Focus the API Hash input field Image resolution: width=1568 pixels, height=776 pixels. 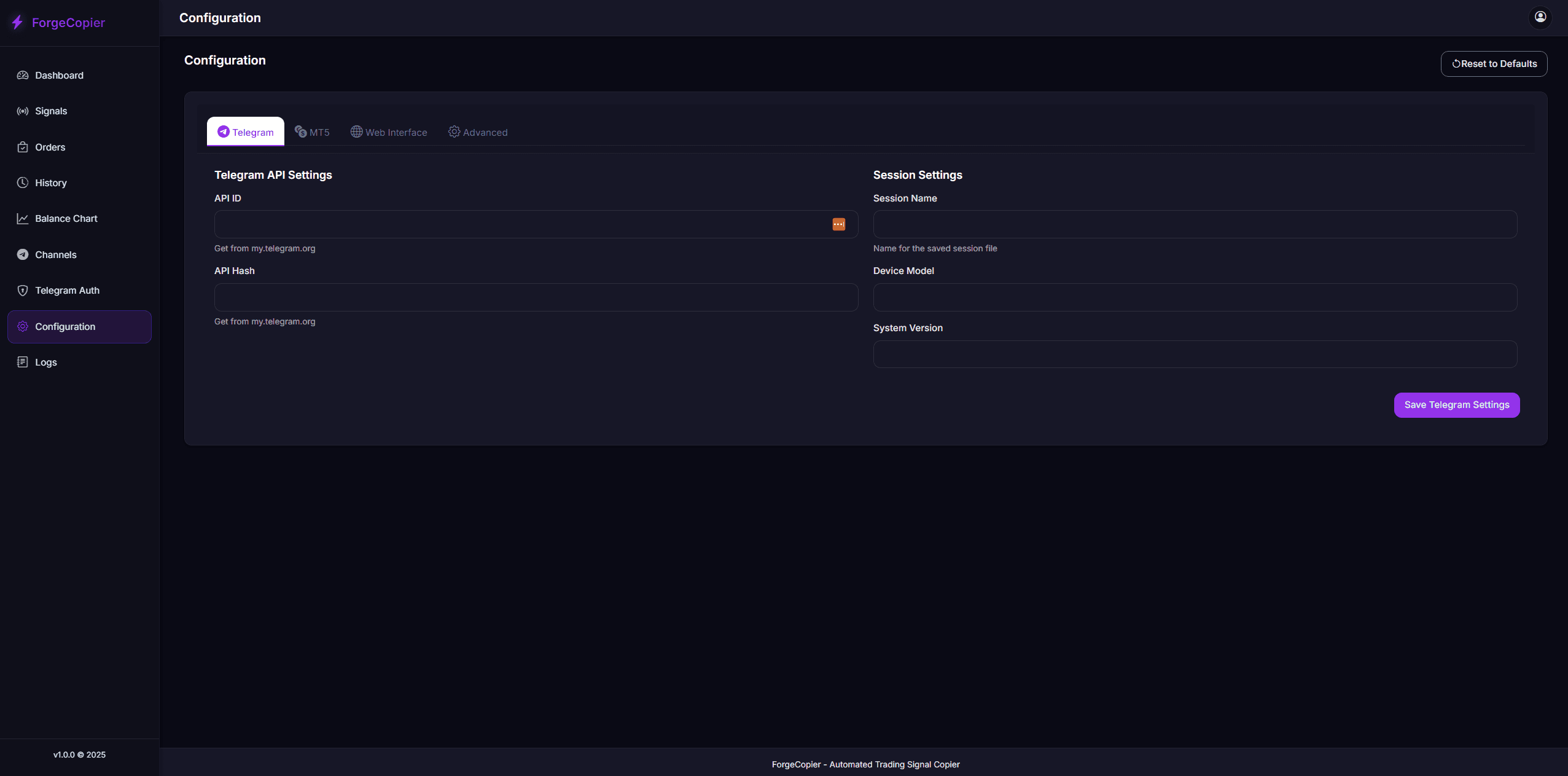coord(536,297)
